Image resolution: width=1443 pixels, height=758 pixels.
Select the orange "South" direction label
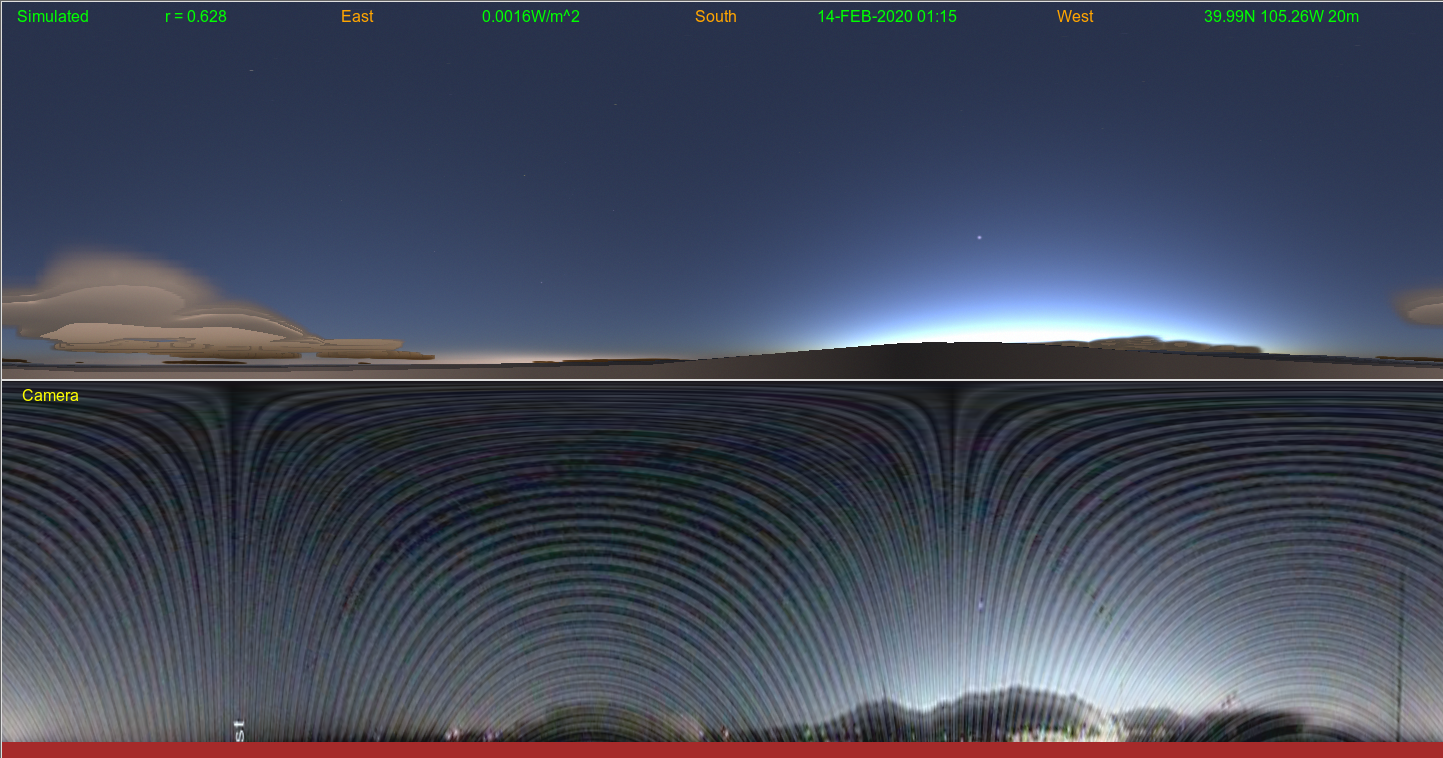(716, 17)
